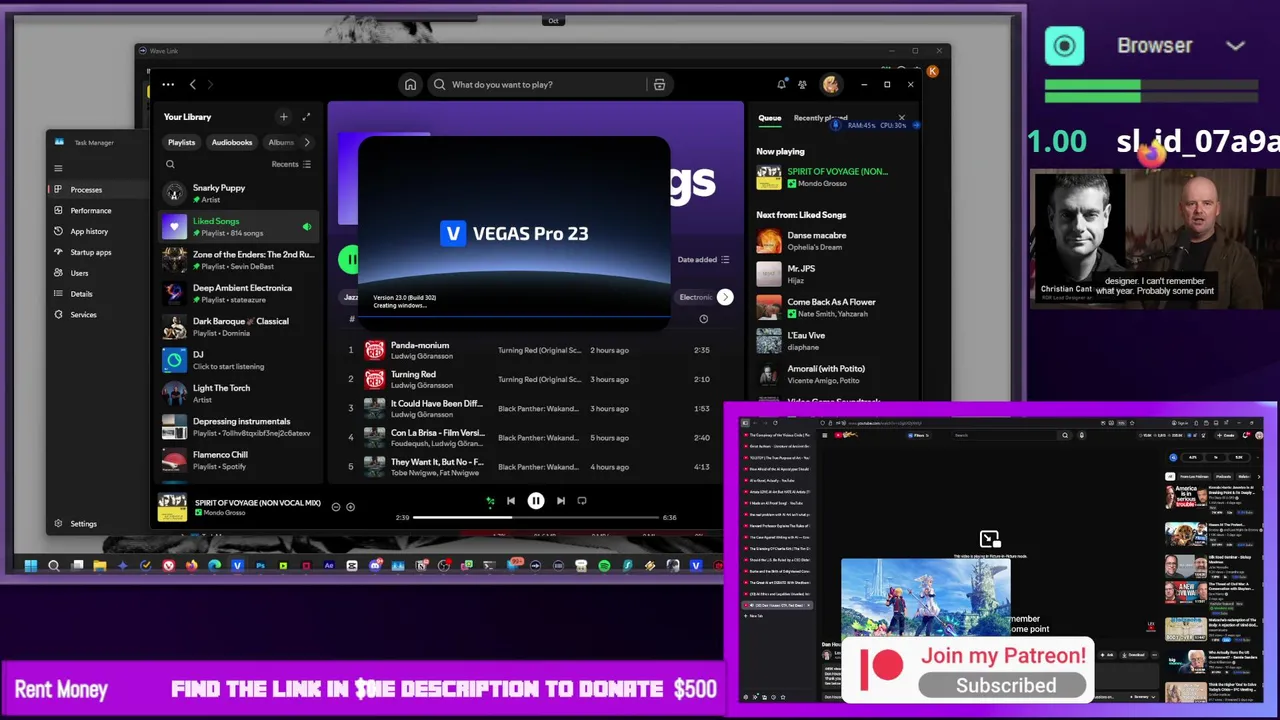1280x720 pixels.
Task: Open the three-dot Spotify app menu
Action: click(x=168, y=85)
